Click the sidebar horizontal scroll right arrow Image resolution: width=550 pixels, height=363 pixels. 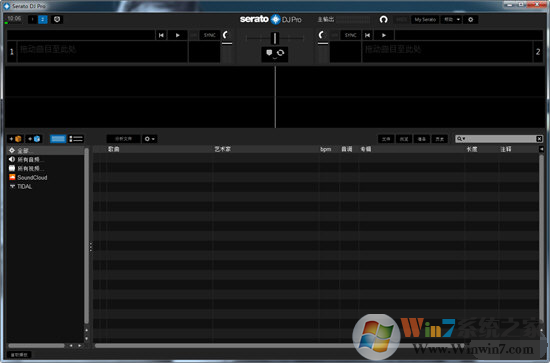click(80, 346)
